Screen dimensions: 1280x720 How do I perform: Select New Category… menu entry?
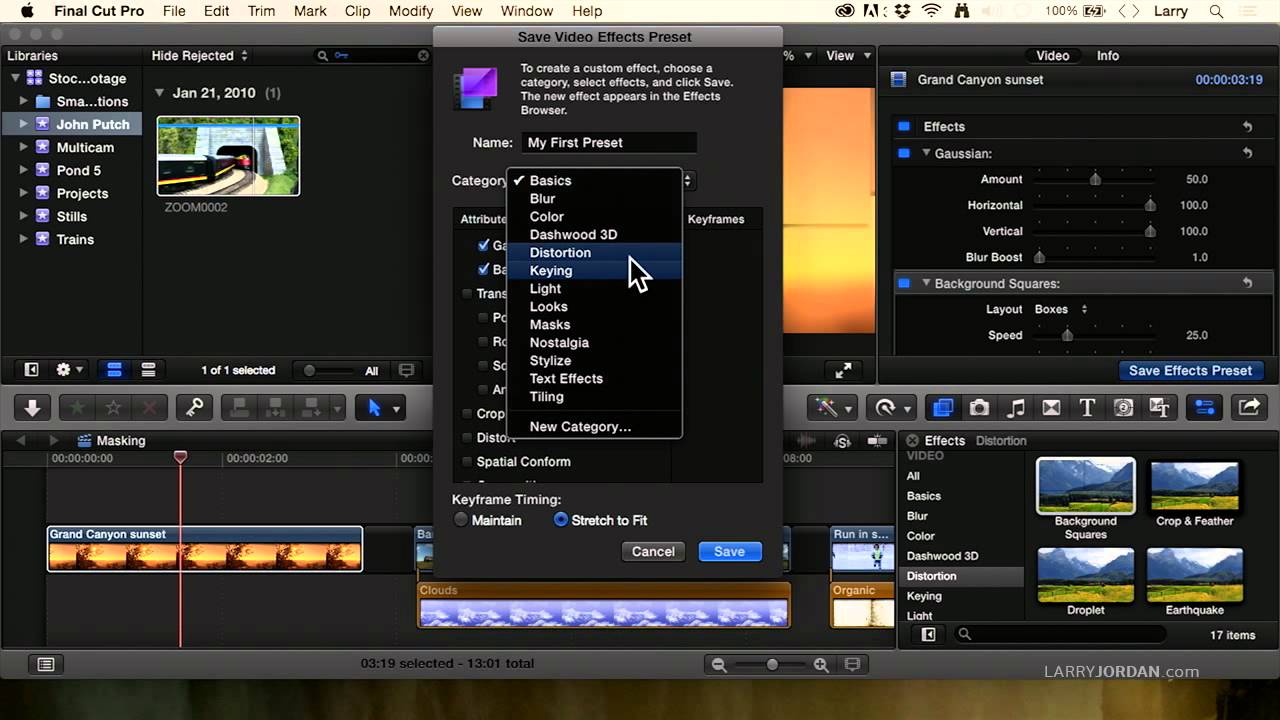pos(580,426)
